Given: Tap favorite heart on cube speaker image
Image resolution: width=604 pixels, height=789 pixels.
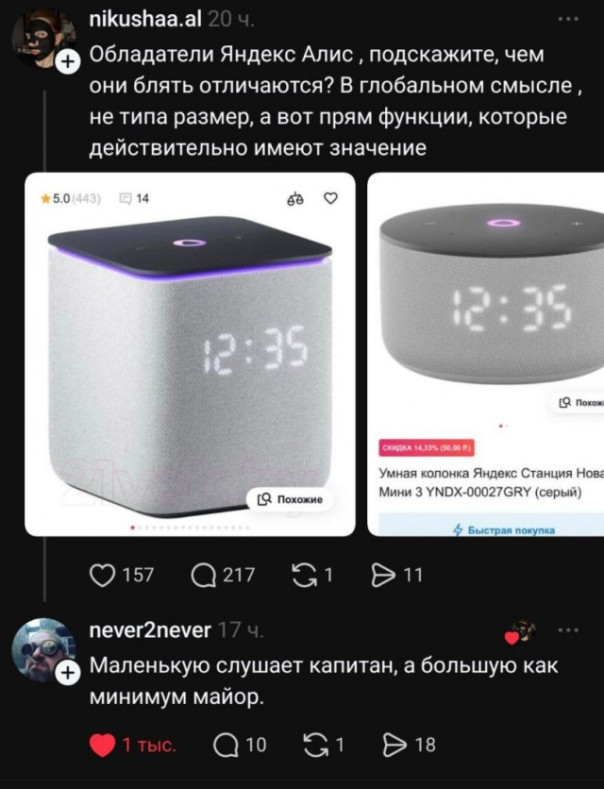Looking at the screenshot, I should point(330,199).
